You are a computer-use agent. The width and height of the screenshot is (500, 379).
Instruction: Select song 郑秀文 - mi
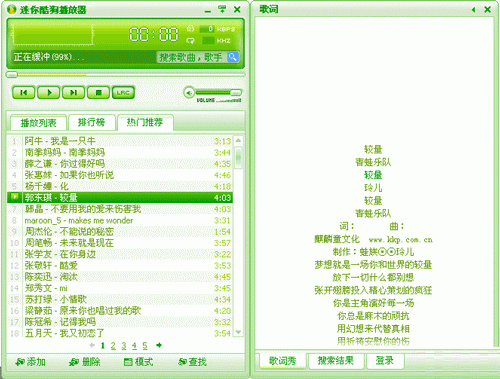120,288
